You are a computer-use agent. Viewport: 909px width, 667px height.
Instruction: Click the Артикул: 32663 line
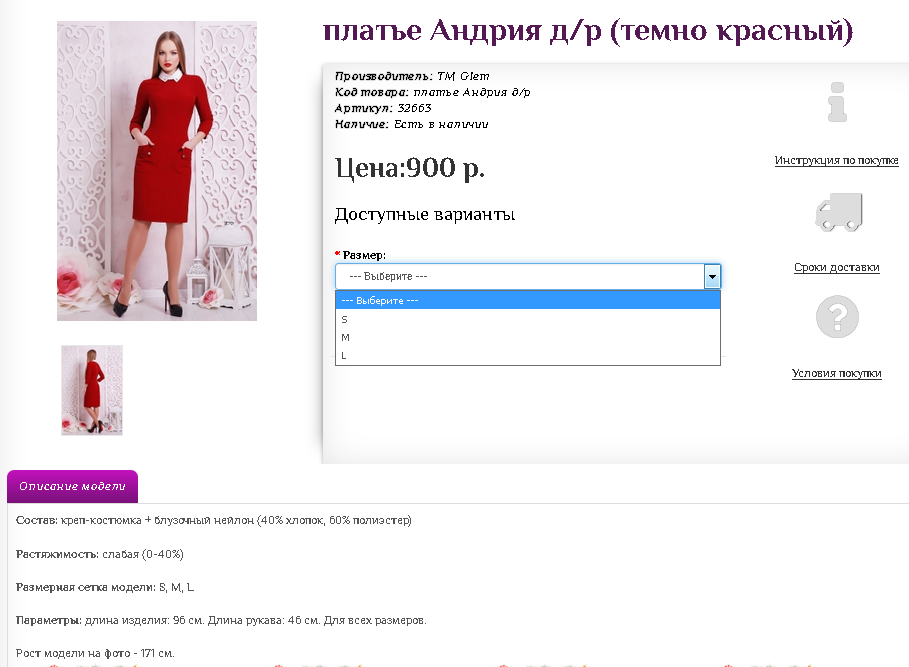click(383, 108)
